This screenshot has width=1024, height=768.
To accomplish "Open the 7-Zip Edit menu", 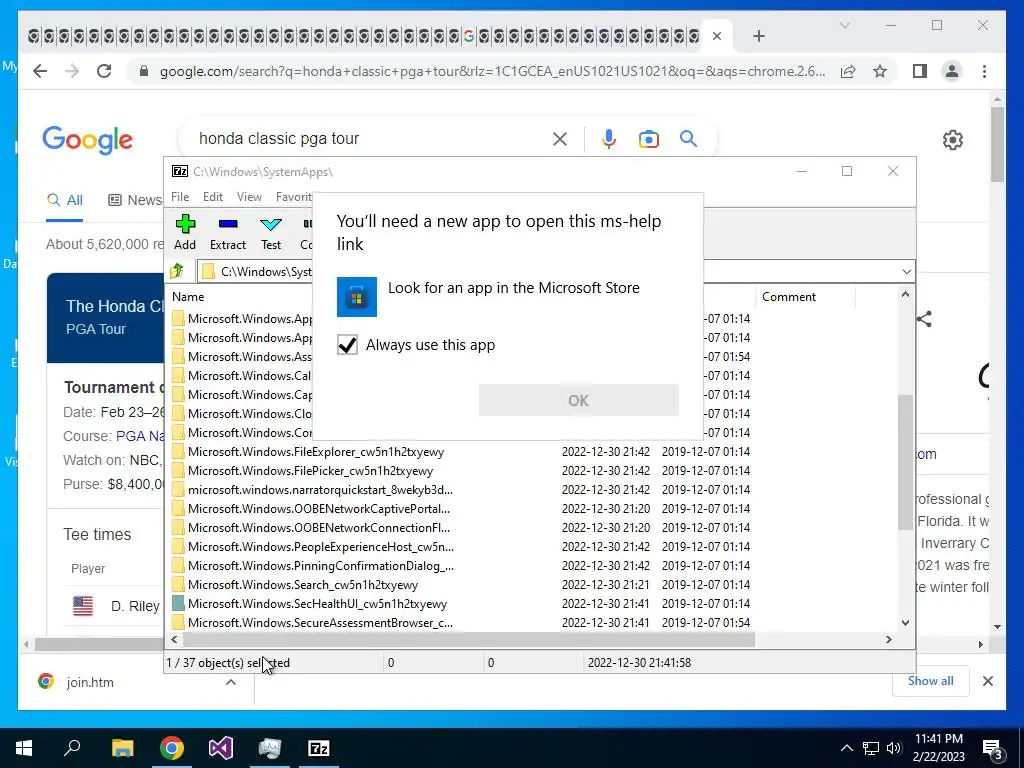I will click(x=213, y=197).
